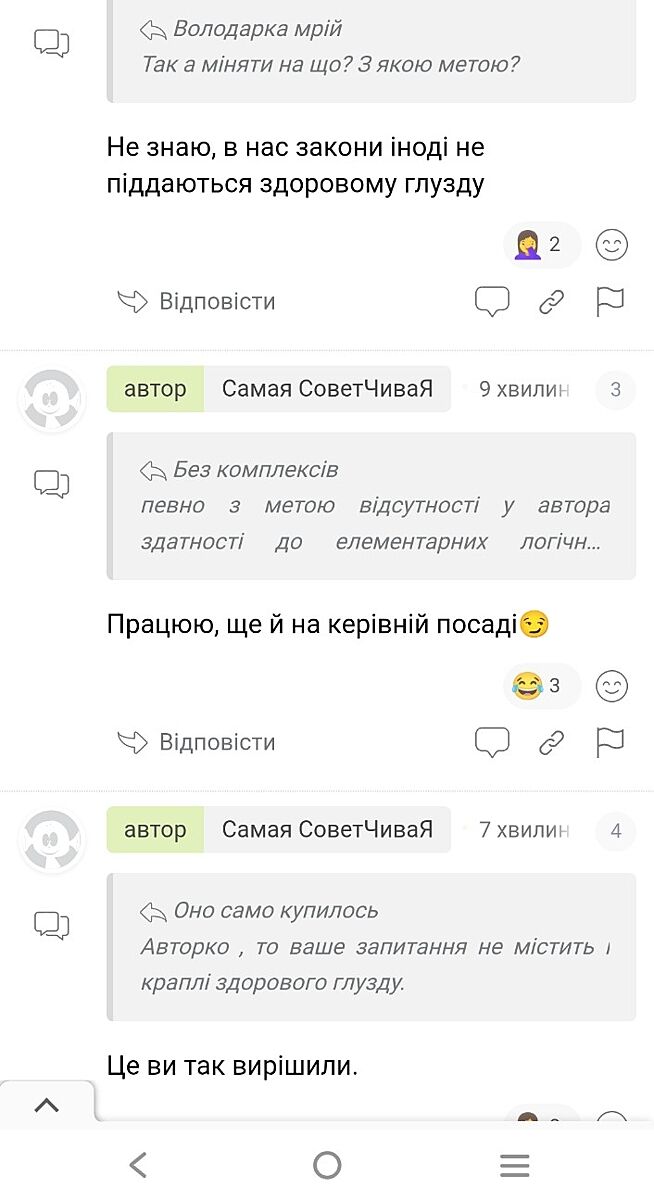Add a reaction to the "Працюю" comment

point(611,686)
